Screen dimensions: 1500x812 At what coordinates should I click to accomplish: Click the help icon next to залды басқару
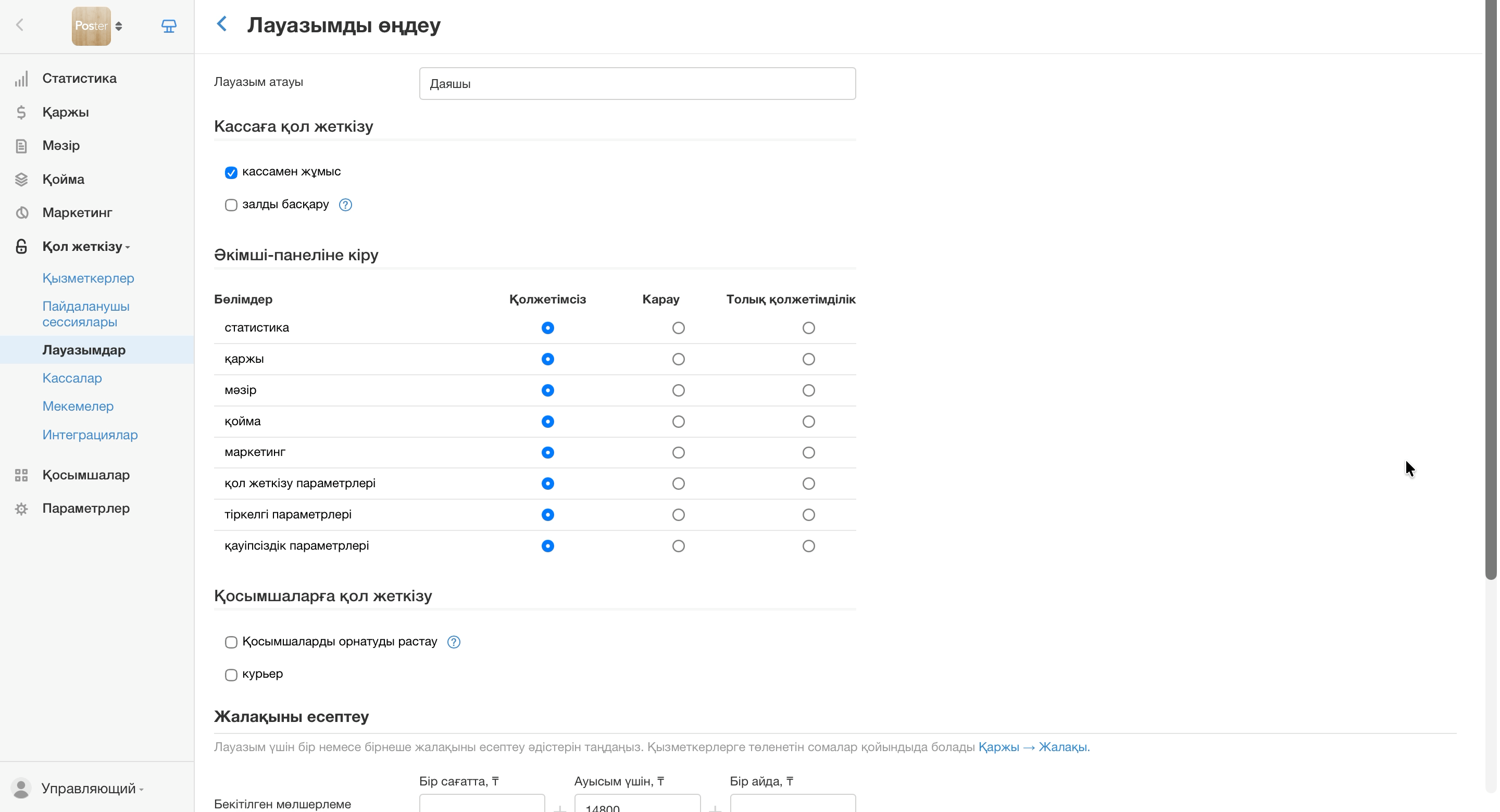pyautogui.click(x=345, y=205)
